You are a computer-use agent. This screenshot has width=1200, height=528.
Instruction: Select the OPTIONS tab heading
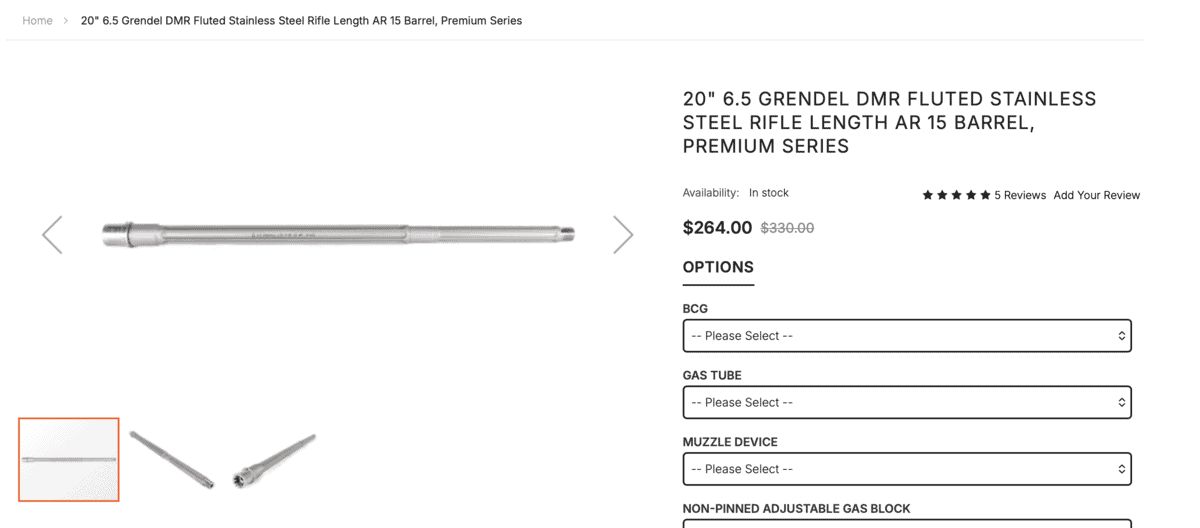coord(718,267)
